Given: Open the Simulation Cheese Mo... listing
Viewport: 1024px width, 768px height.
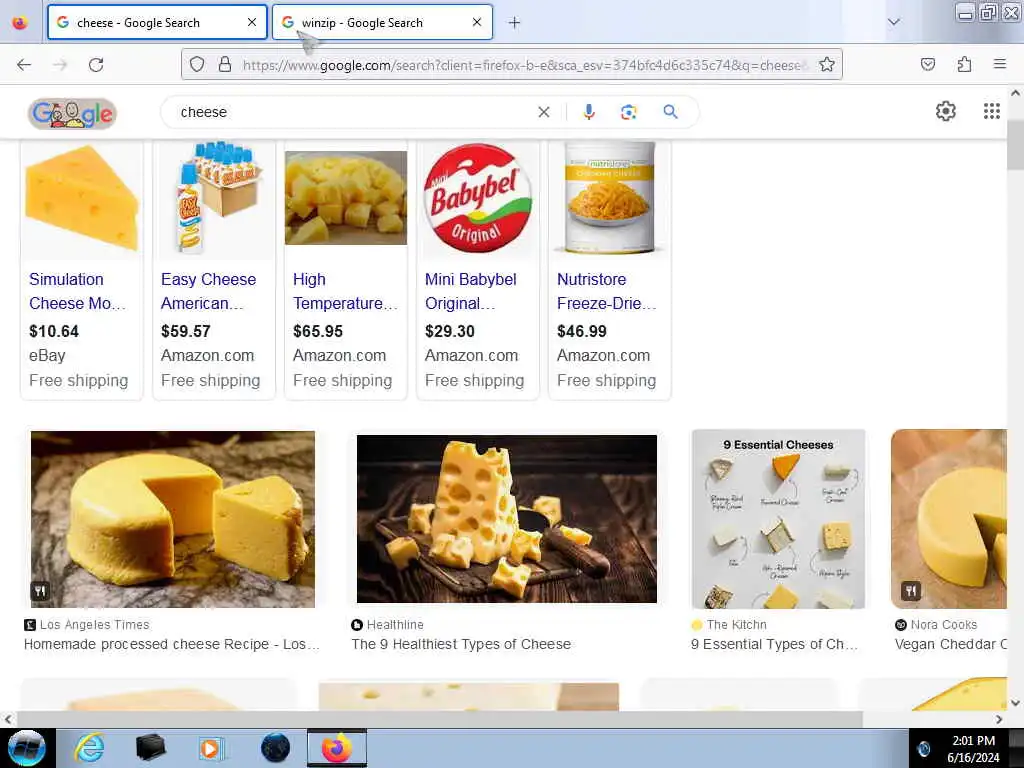Looking at the screenshot, I should pyautogui.click(x=77, y=291).
